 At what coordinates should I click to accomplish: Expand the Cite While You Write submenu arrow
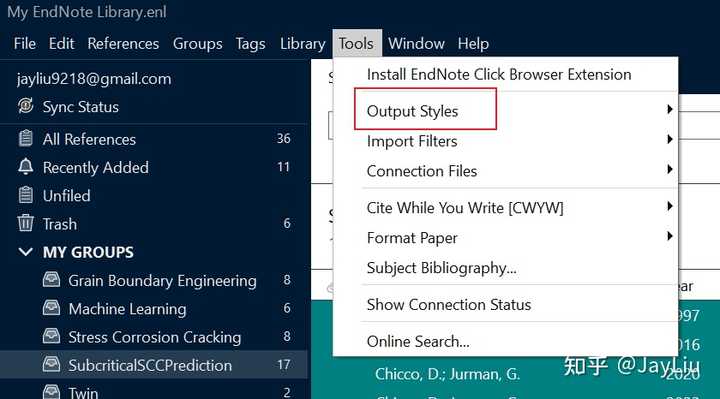click(669, 206)
